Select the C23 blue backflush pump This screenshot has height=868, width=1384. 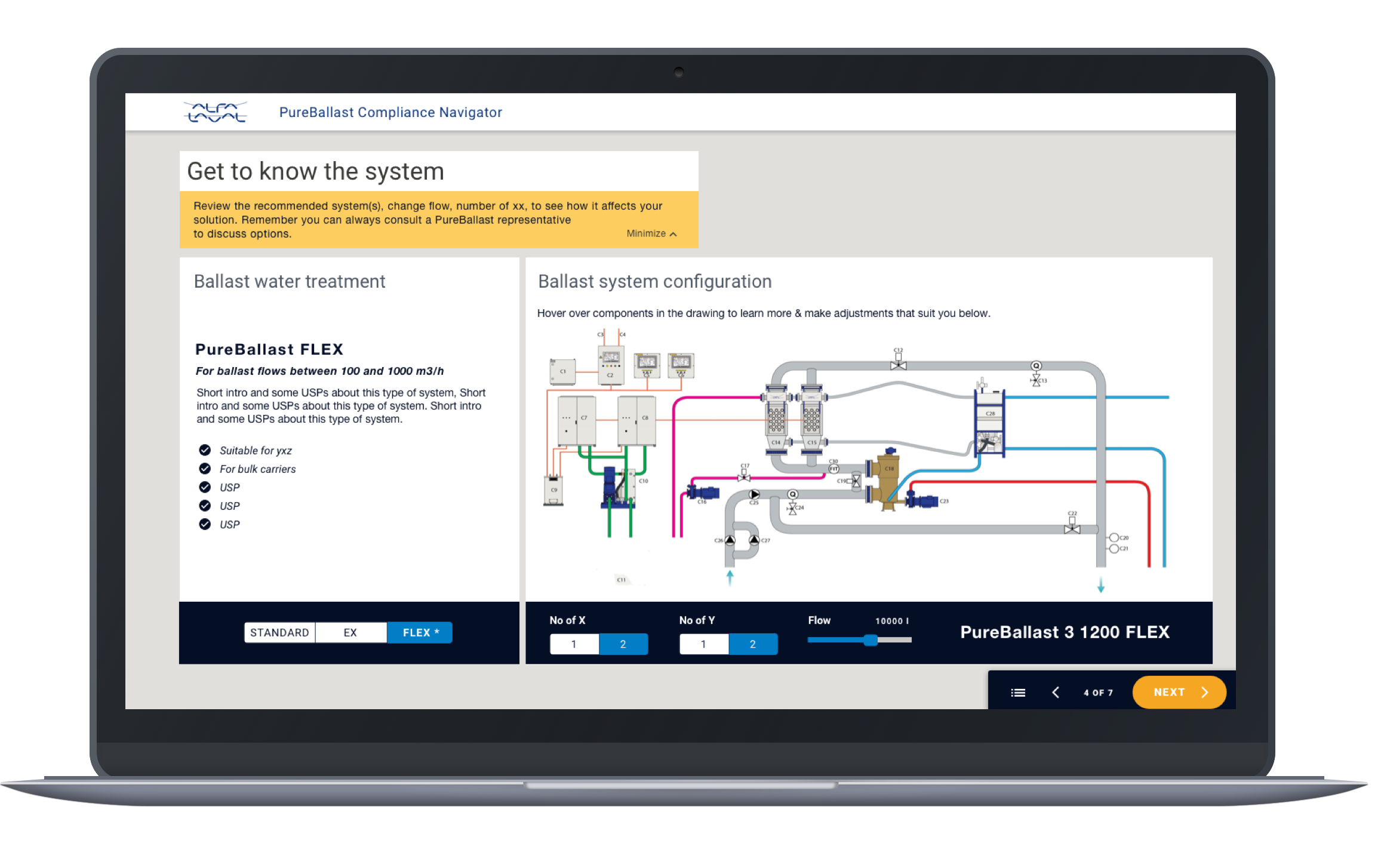pyautogui.click(x=922, y=500)
